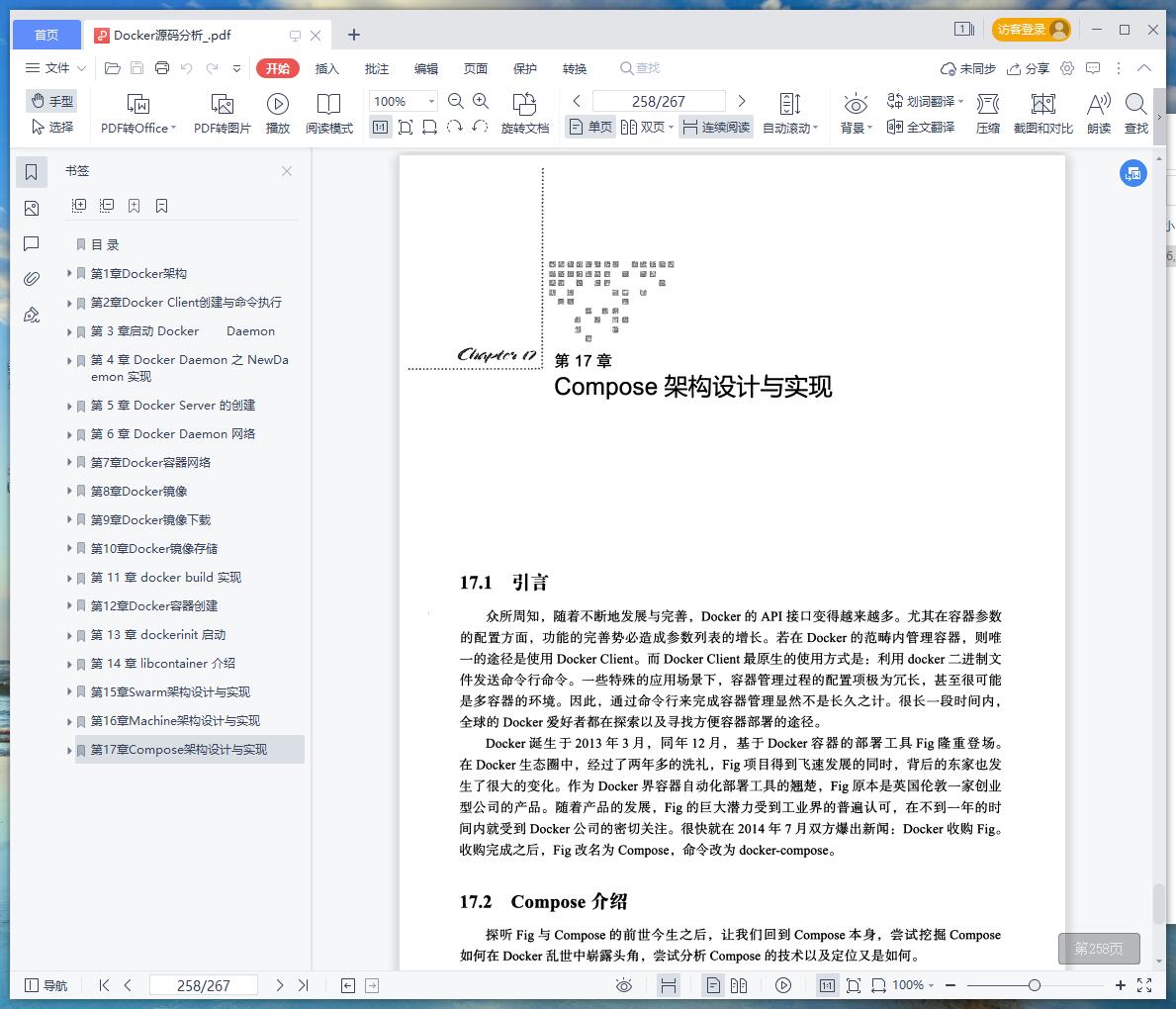
Task: Close the 书签 bookmark panel
Action: tap(287, 171)
